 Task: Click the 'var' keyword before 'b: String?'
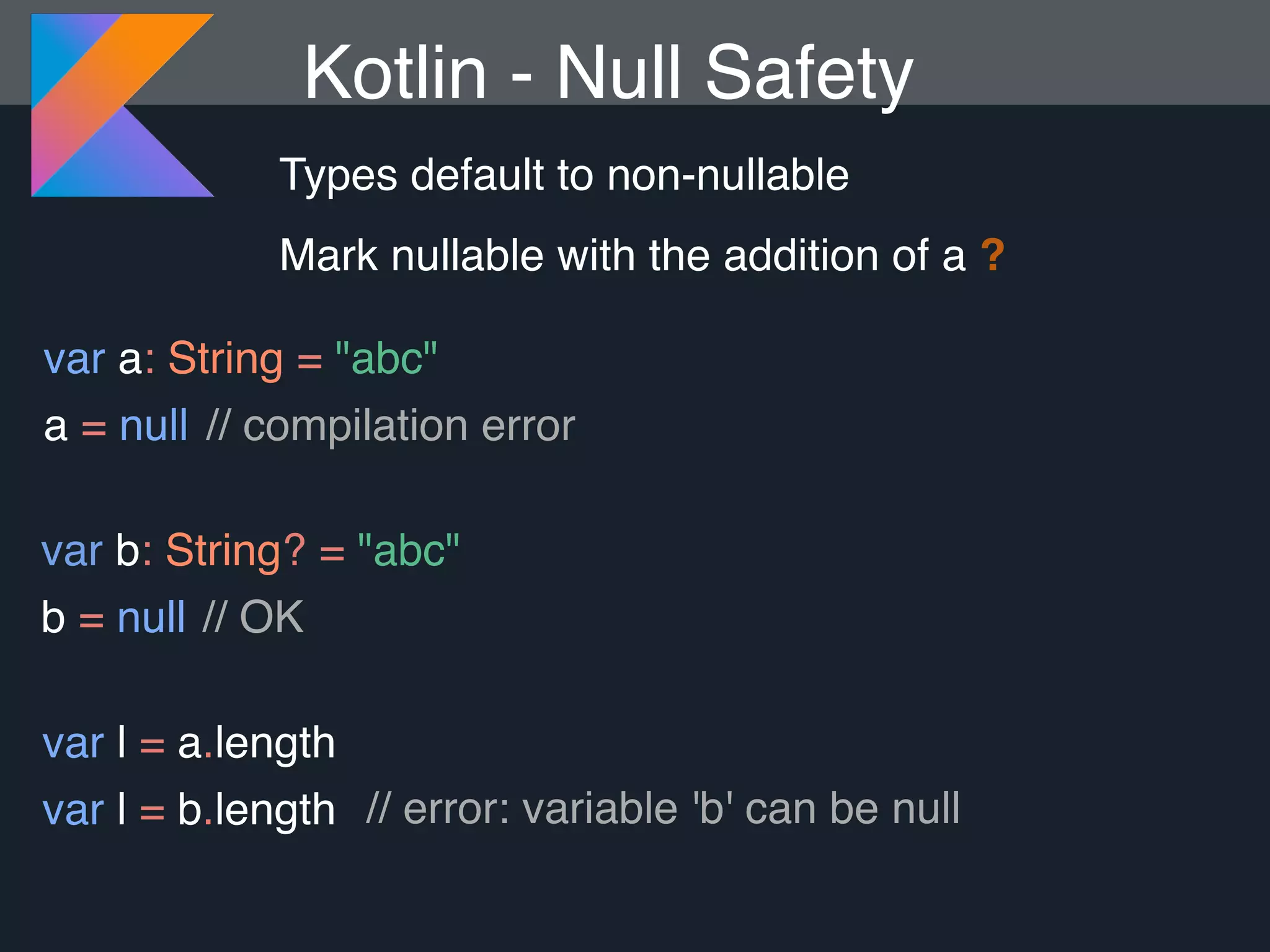point(72,552)
